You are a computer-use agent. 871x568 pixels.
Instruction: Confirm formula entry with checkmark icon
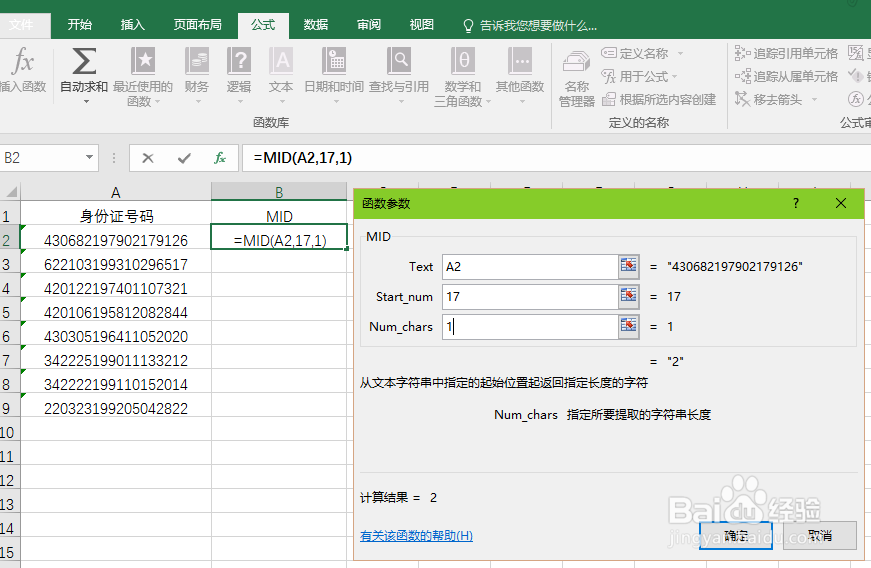pos(184,158)
